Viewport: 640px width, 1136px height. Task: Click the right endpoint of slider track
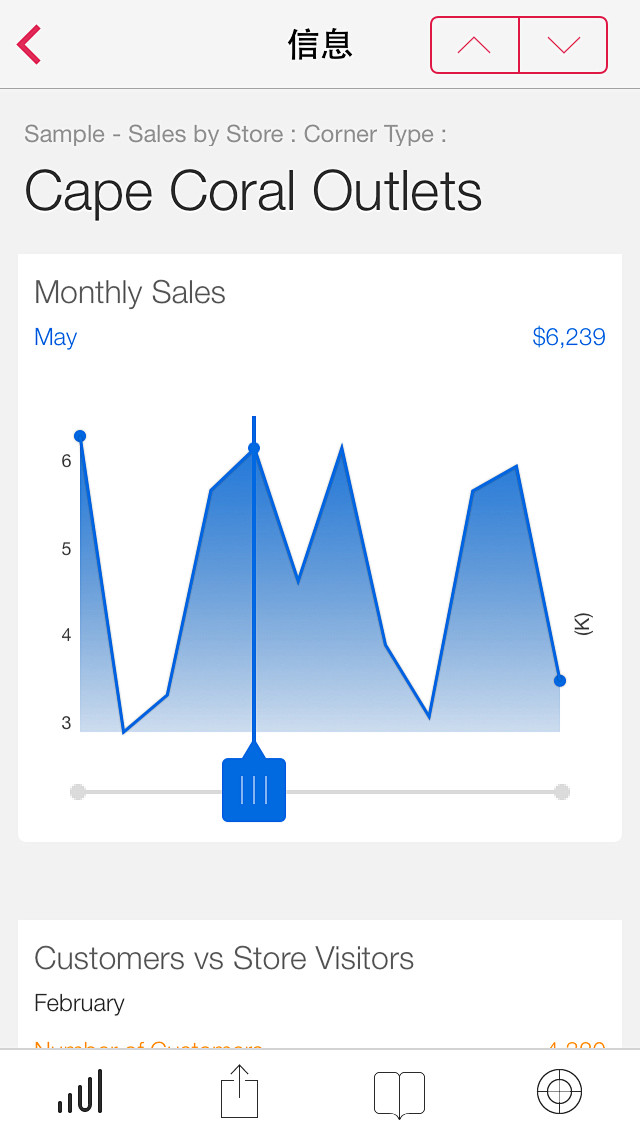tap(562, 792)
